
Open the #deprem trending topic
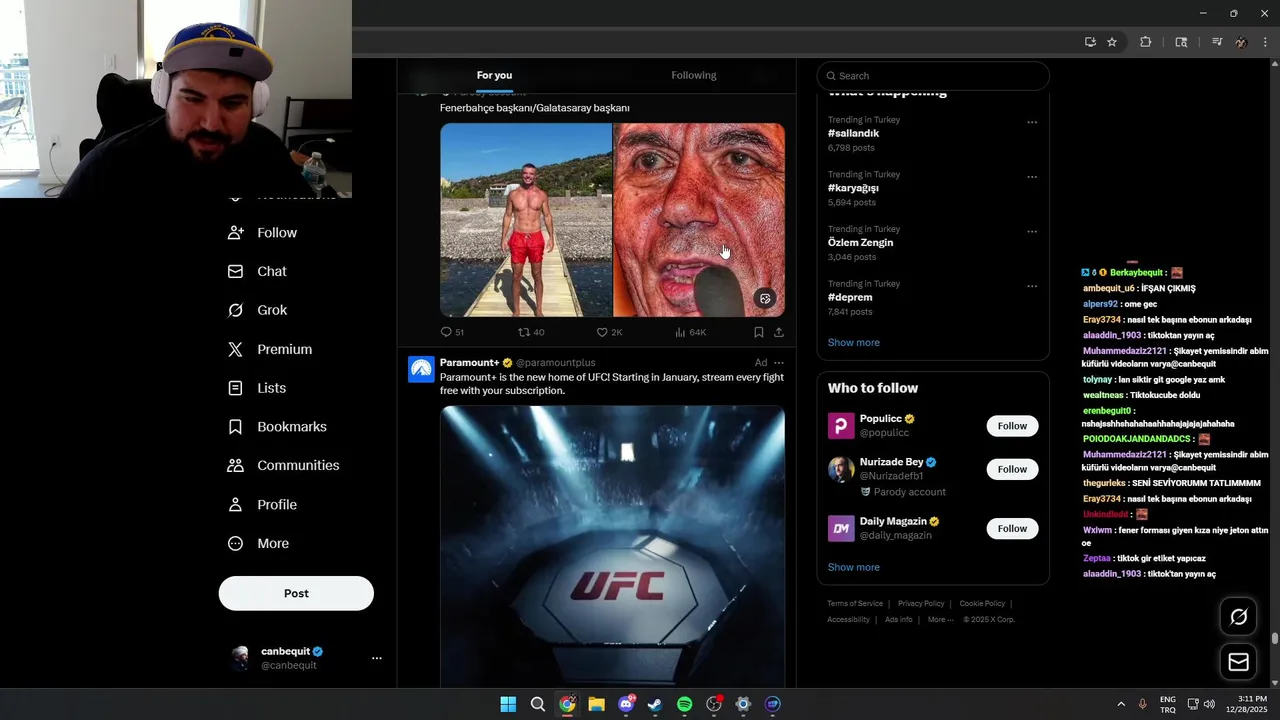click(x=849, y=297)
